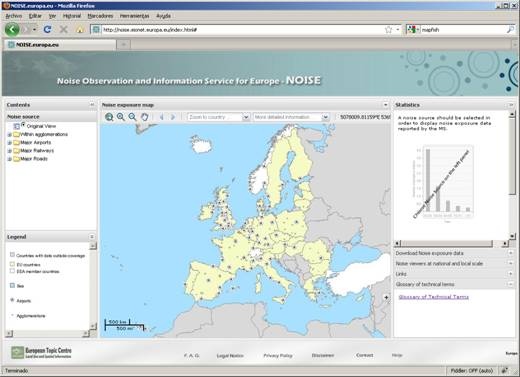Activate the pan hand tool
Viewport: 520px width, 377px height.
pyautogui.click(x=144, y=117)
